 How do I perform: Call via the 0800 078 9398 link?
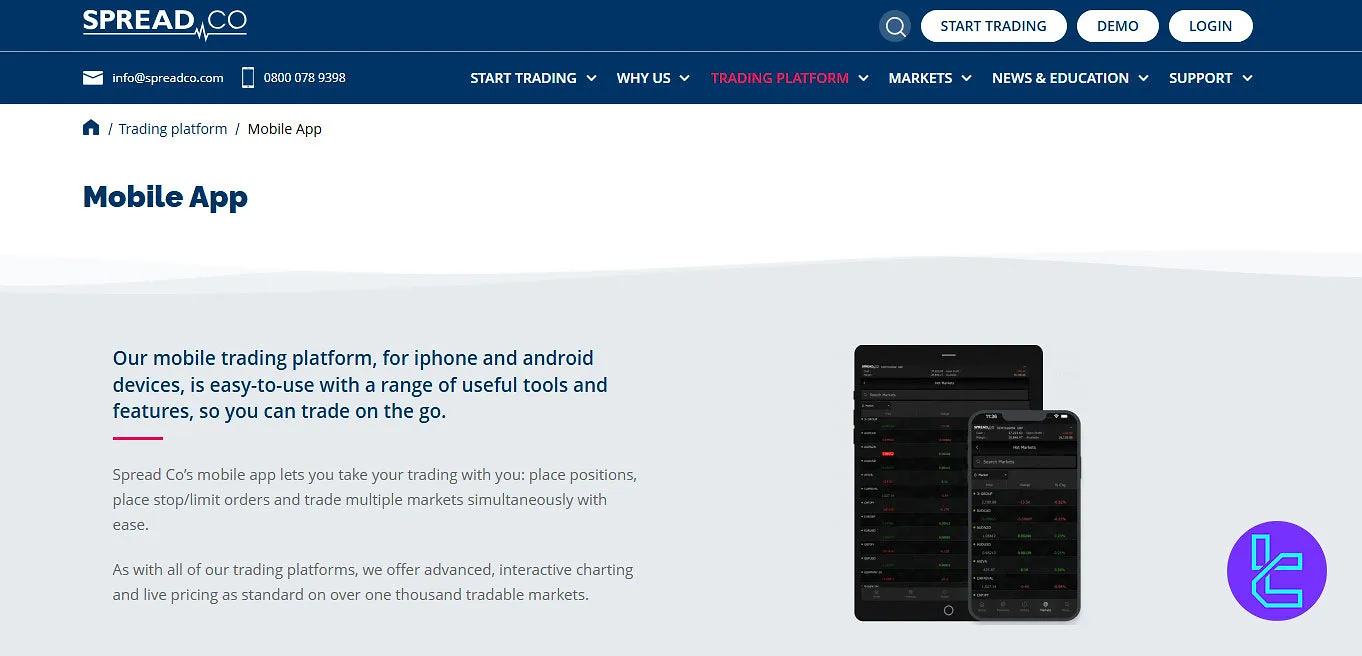point(304,77)
